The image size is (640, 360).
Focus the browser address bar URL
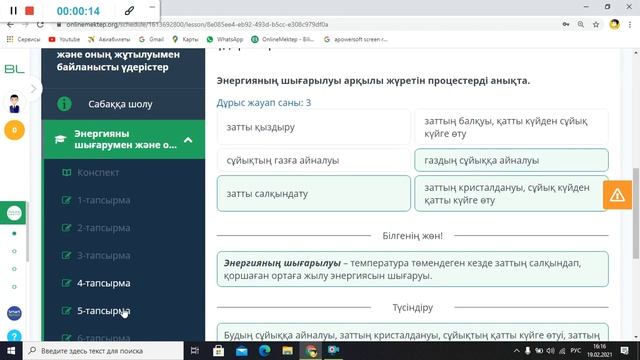click(197, 24)
